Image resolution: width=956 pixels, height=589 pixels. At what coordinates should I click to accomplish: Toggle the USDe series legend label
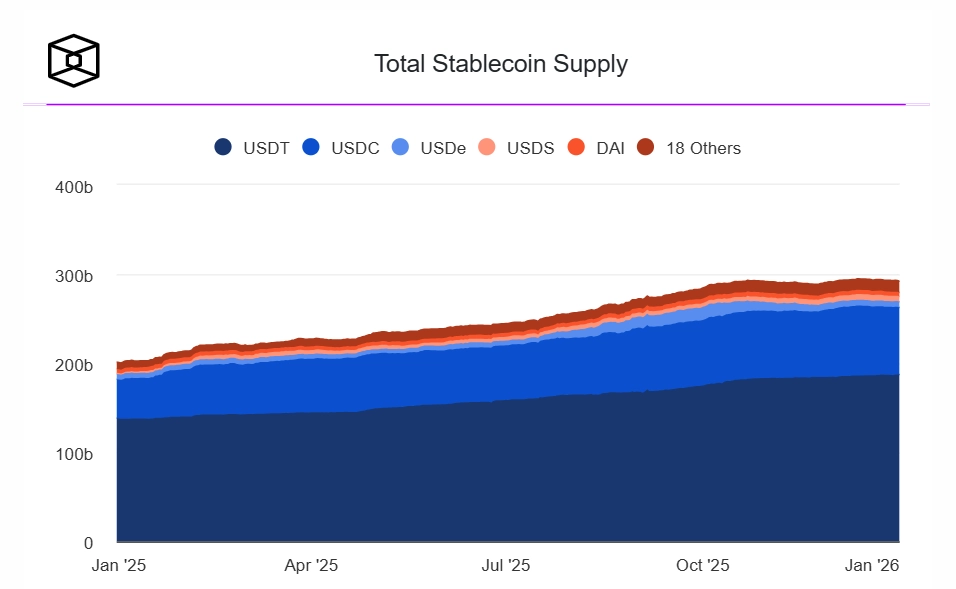(443, 148)
